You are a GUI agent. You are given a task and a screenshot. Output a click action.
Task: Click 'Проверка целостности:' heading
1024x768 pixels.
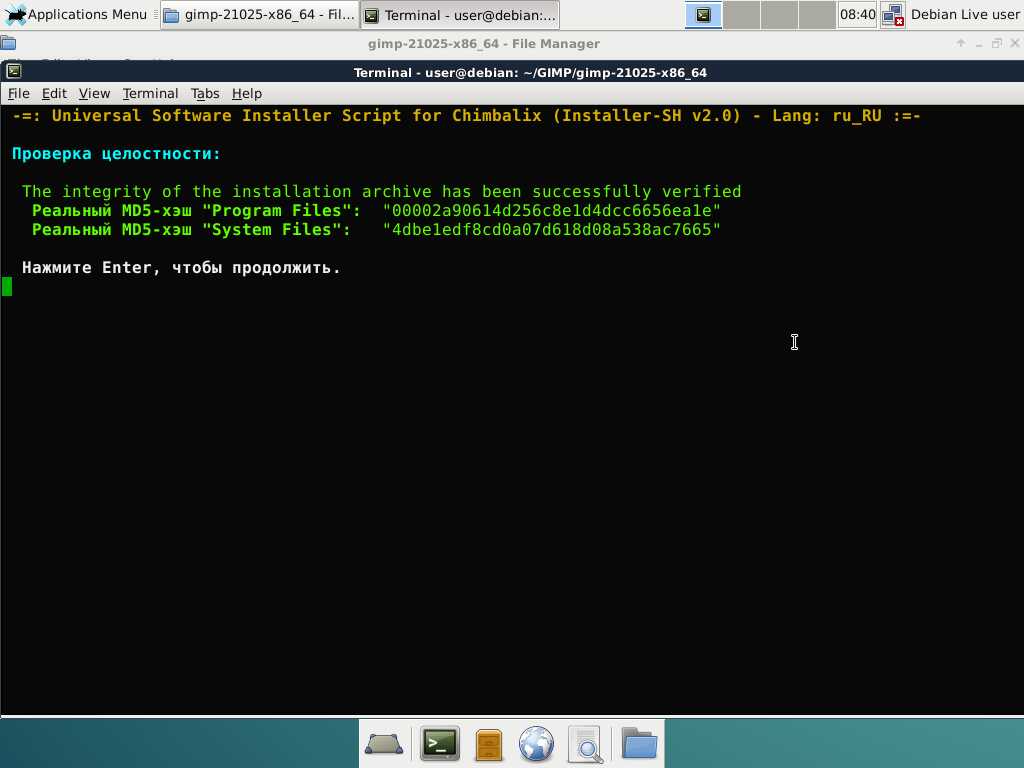(116, 153)
